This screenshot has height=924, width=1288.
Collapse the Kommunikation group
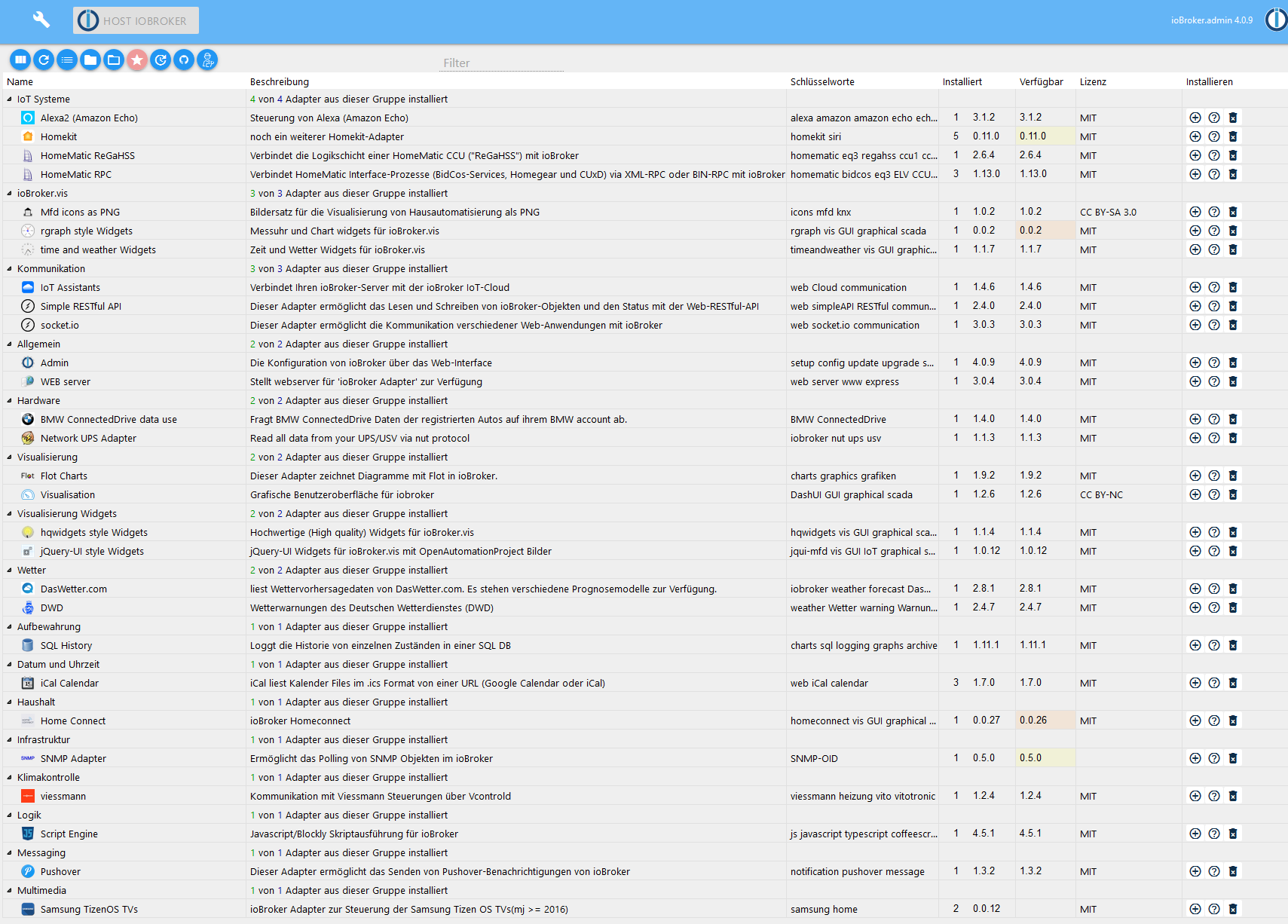pos(10,269)
